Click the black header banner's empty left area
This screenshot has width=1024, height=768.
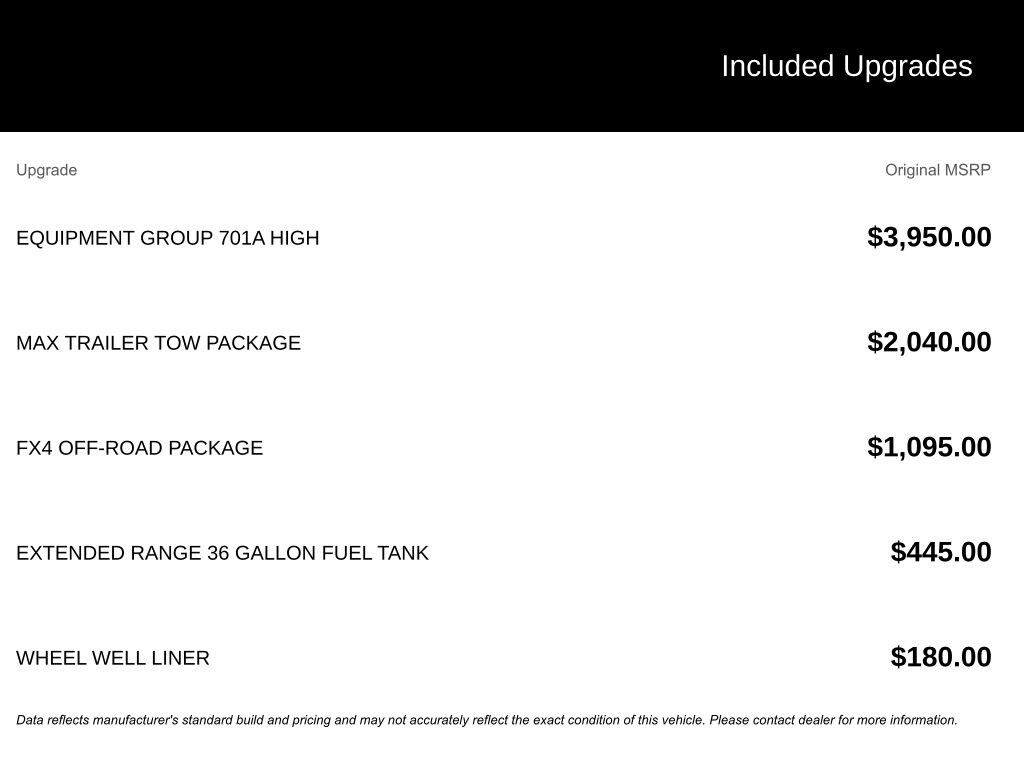click(x=300, y=66)
